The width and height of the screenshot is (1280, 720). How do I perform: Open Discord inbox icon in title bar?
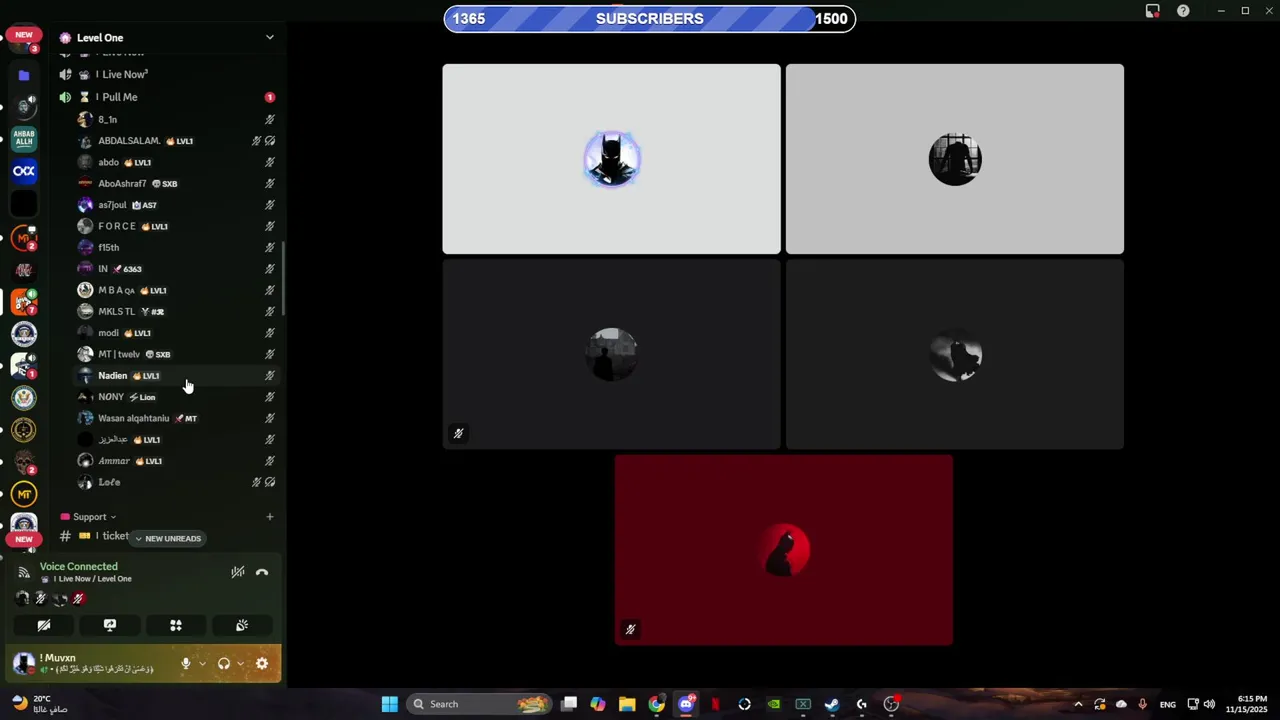point(1152,11)
